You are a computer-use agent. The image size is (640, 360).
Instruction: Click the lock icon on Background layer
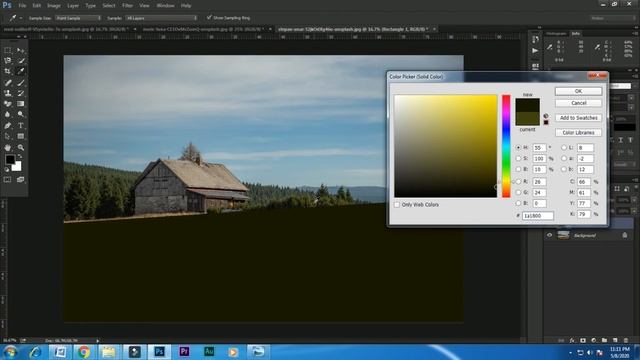[x=624, y=235]
